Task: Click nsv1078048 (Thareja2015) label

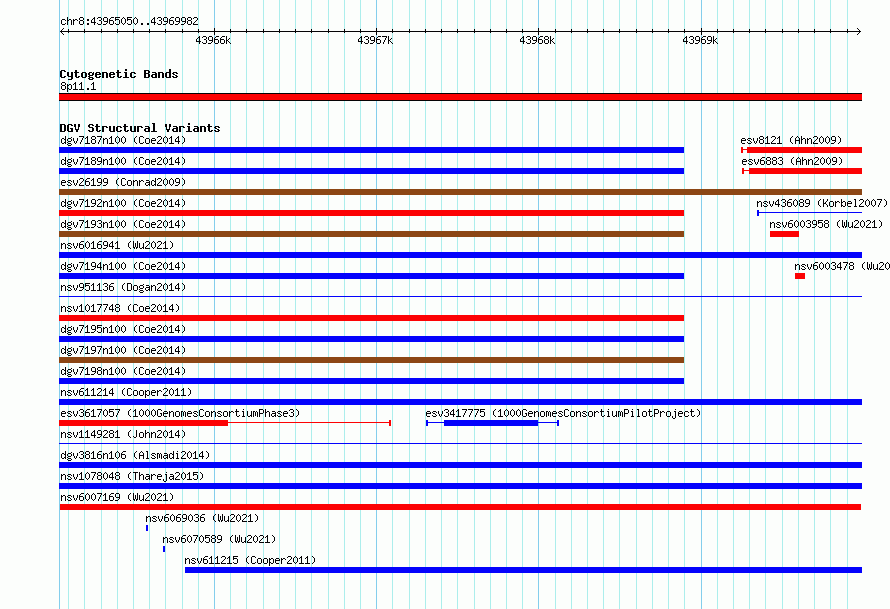Action: [132, 476]
